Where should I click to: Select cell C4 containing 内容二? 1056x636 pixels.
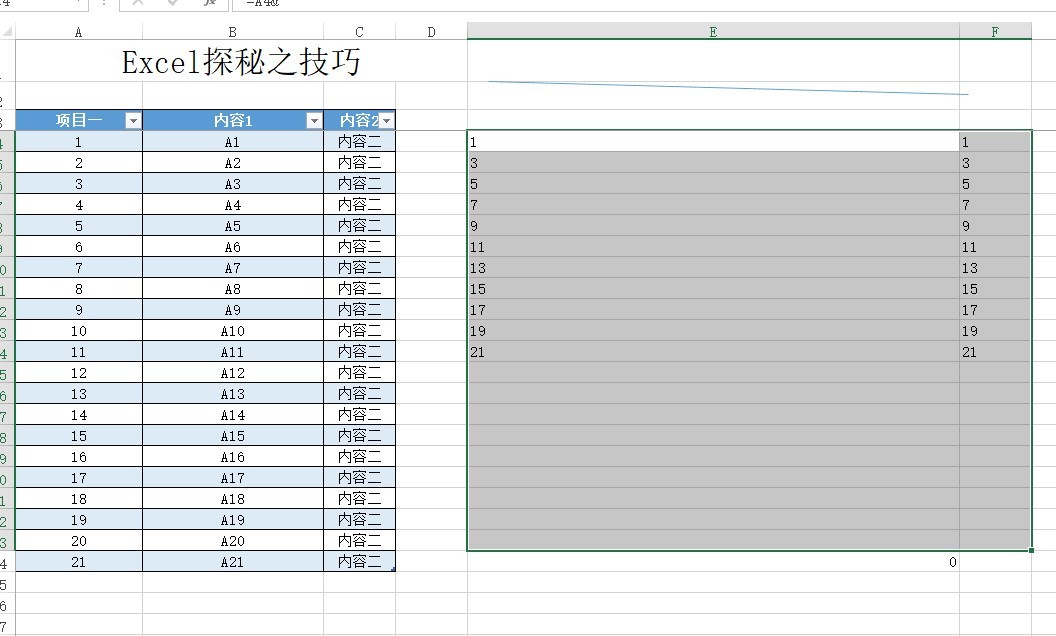[358, 141]
